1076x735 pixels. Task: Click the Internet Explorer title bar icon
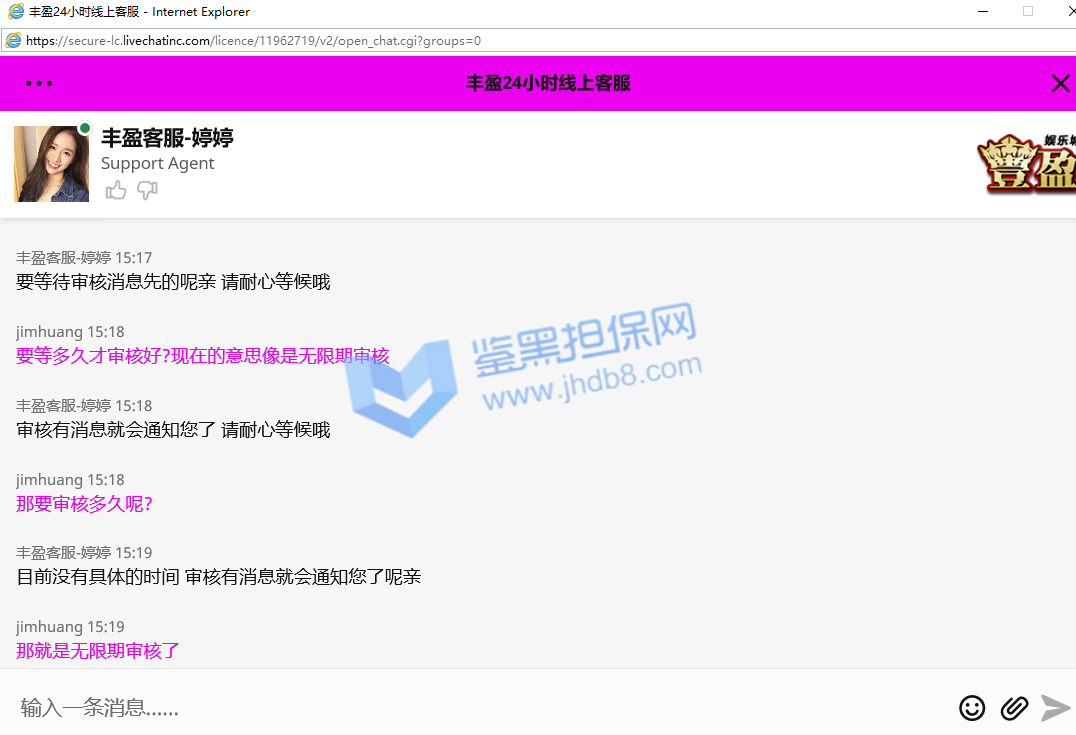15,12
